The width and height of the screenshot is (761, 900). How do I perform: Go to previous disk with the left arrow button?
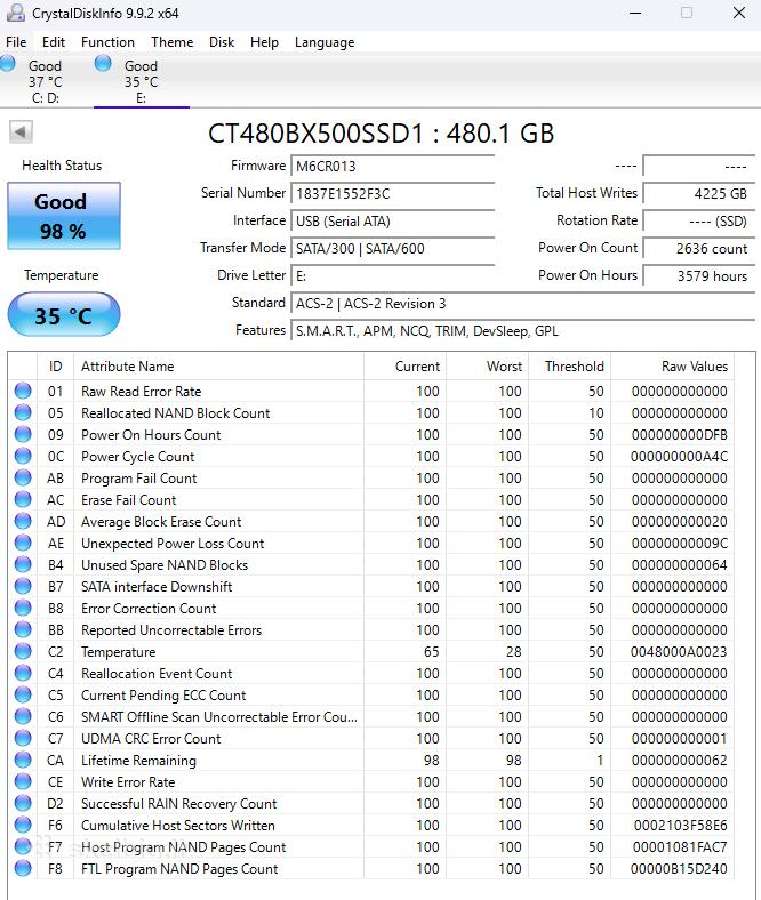[21, 132]
